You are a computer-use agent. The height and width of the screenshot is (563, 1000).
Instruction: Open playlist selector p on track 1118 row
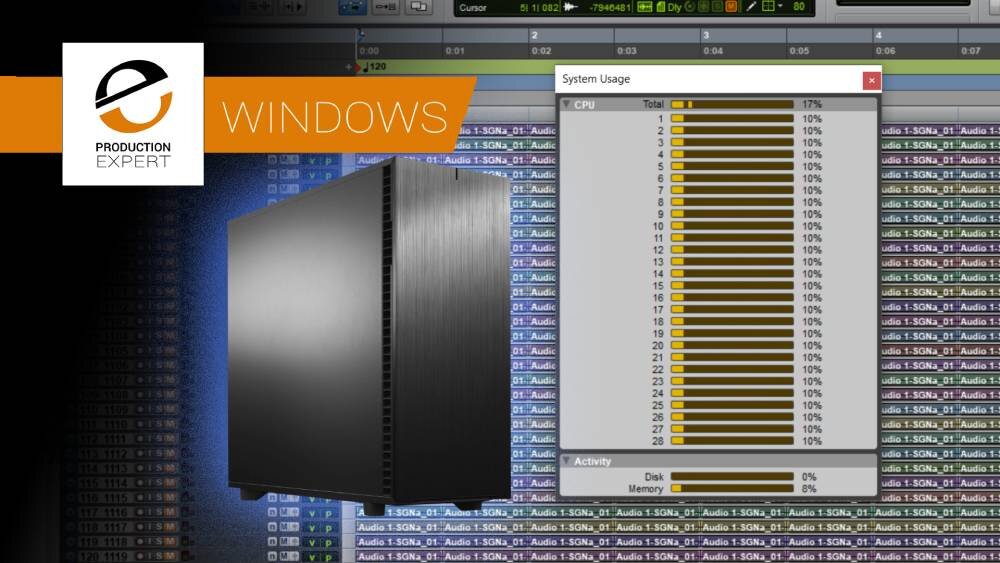coord(329,543)
